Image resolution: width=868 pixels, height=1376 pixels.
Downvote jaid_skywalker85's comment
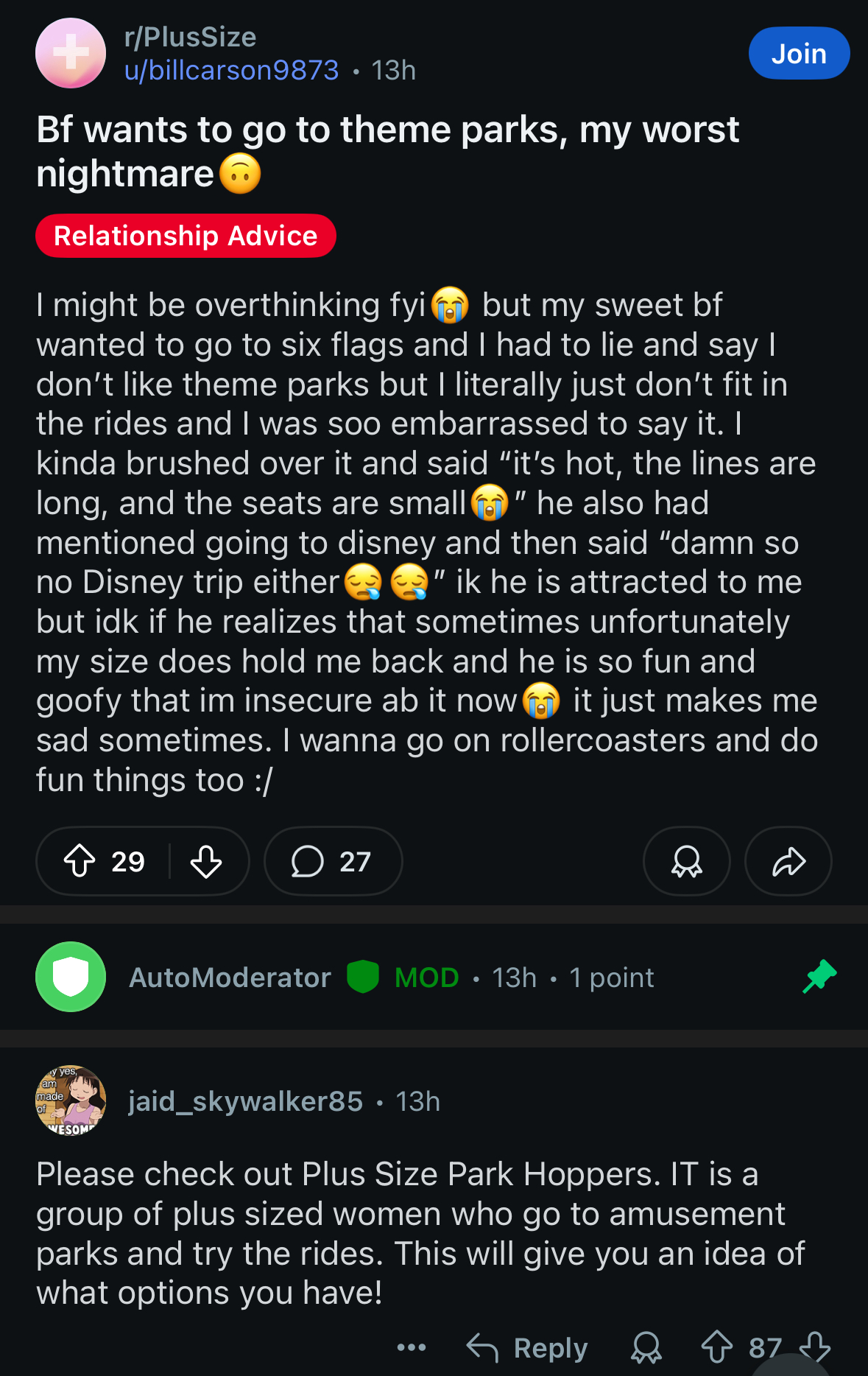pos(815,1347)
